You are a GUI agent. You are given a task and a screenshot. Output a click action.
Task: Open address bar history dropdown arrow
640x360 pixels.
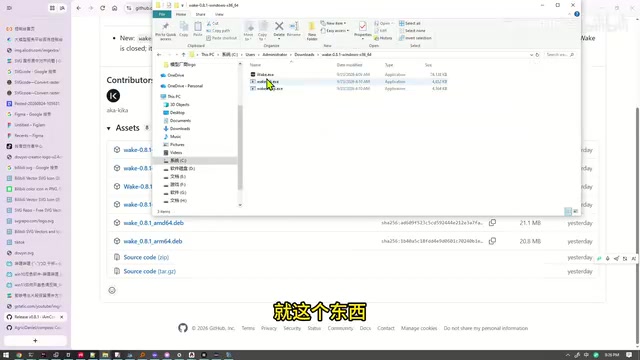point(531,55)
